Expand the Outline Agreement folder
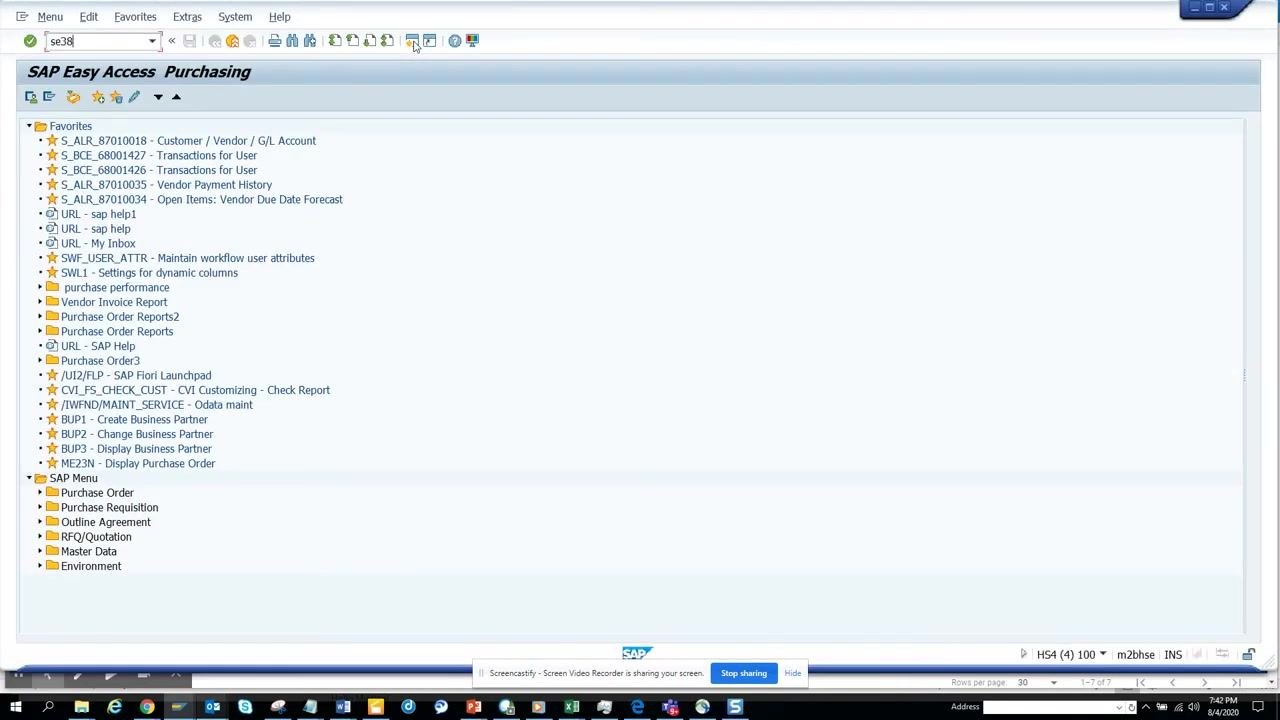1280x720 pixels. (x=40, y=522)
